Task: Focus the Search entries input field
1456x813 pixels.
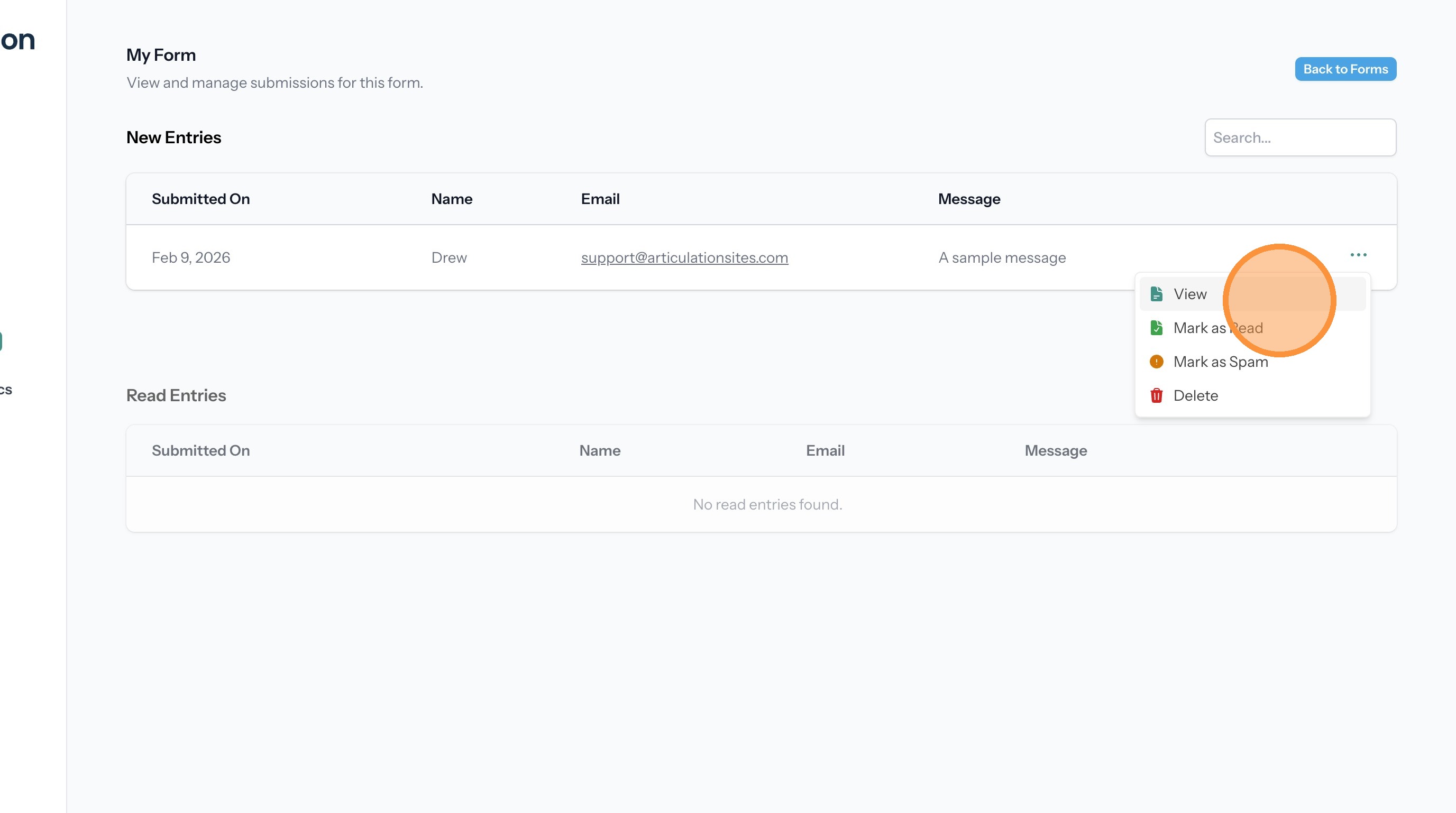Action: point(1299,137)
